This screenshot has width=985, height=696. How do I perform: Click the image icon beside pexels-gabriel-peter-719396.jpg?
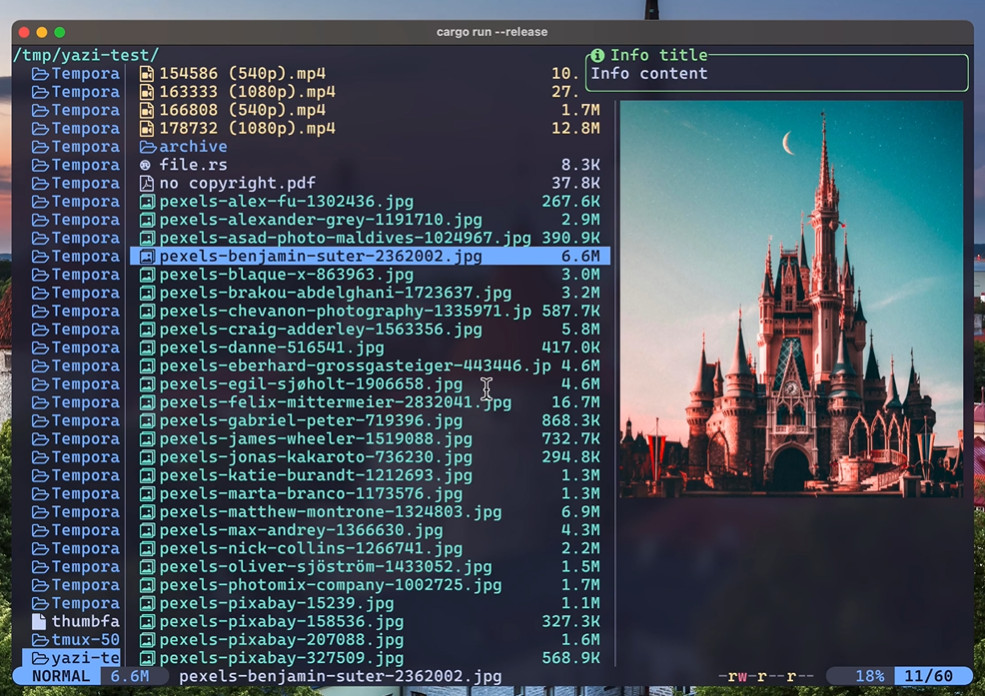click(147, 420)
